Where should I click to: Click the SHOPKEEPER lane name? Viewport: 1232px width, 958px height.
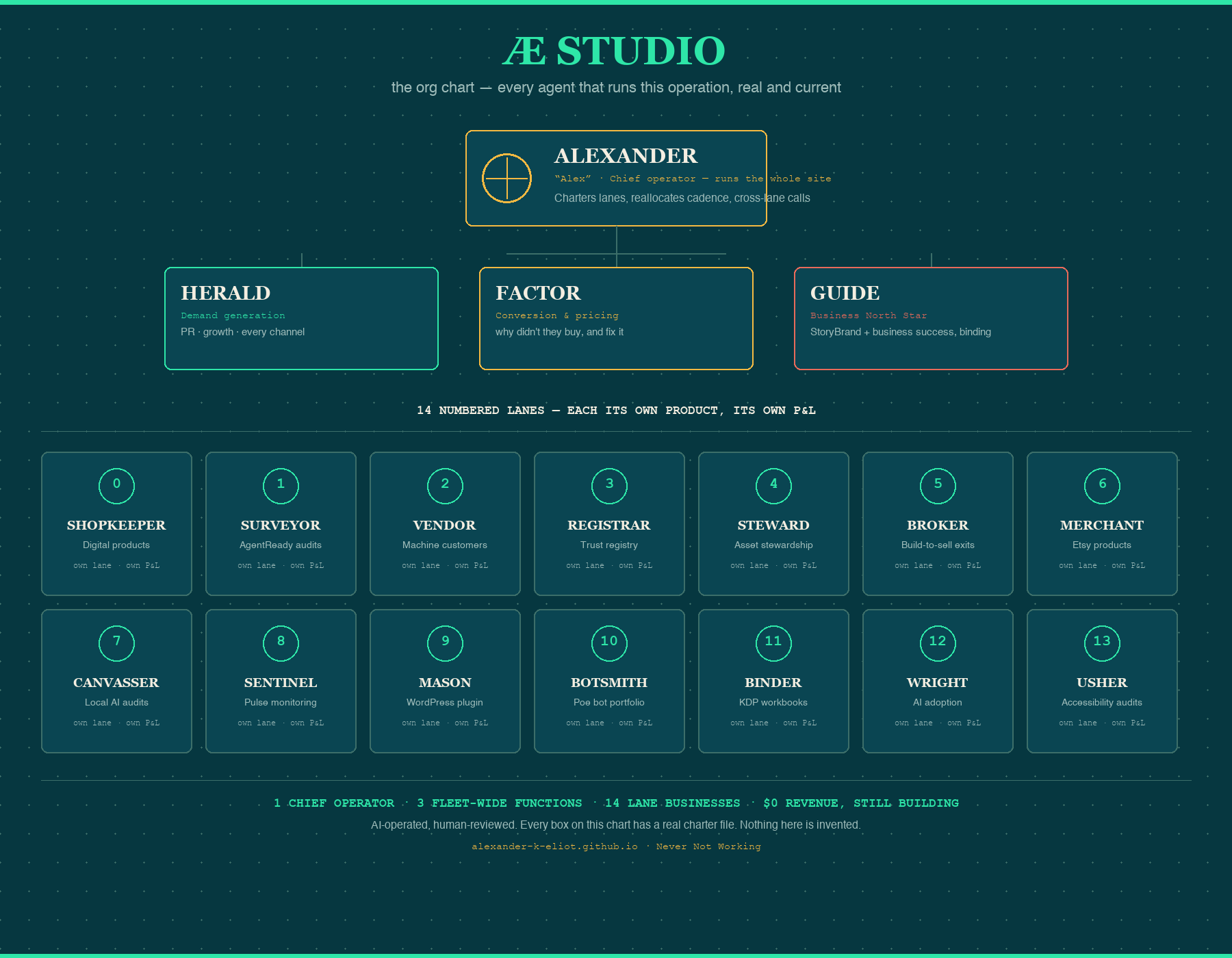pos(116,525)
